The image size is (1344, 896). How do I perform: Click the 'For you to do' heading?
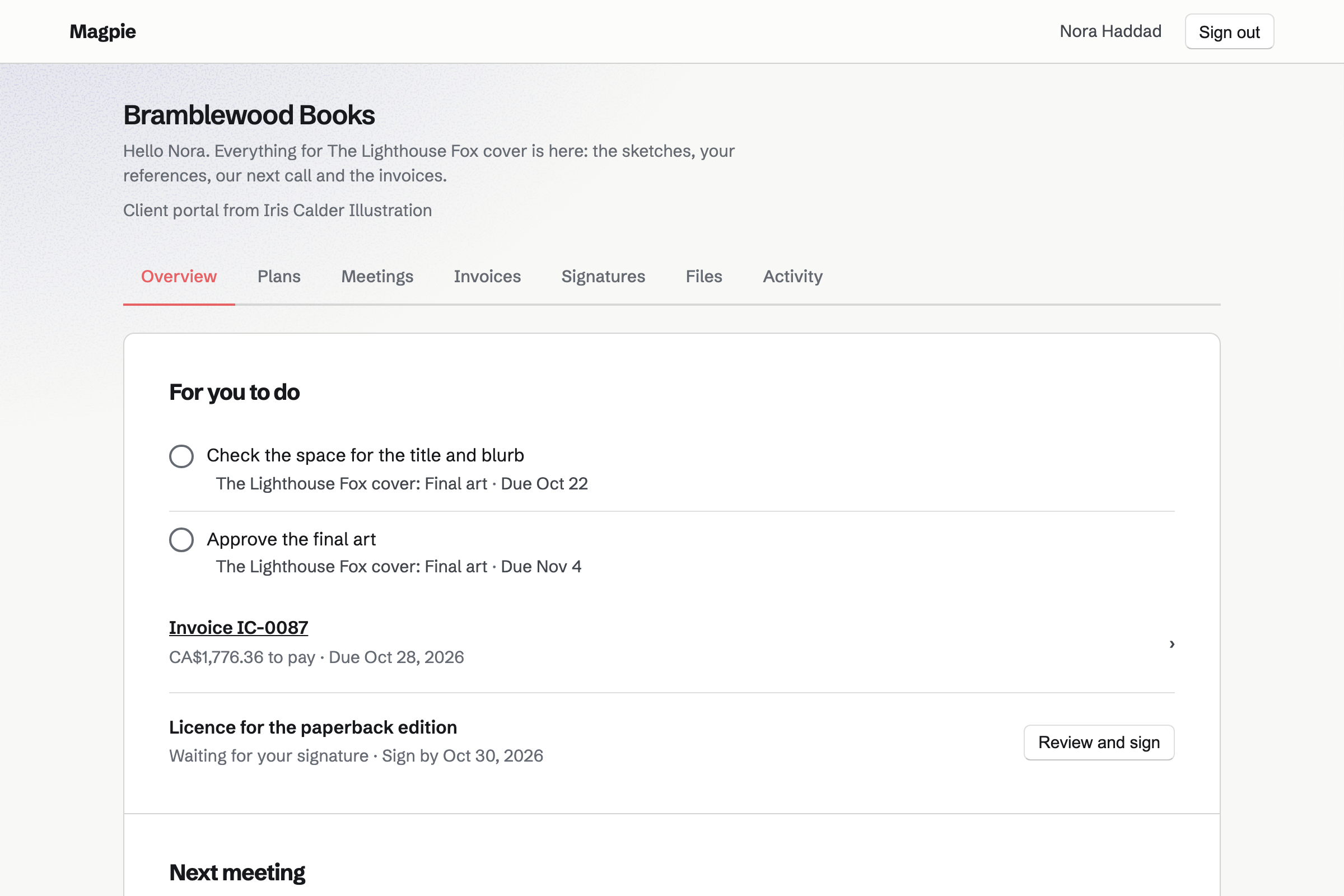tap(234, 393)
